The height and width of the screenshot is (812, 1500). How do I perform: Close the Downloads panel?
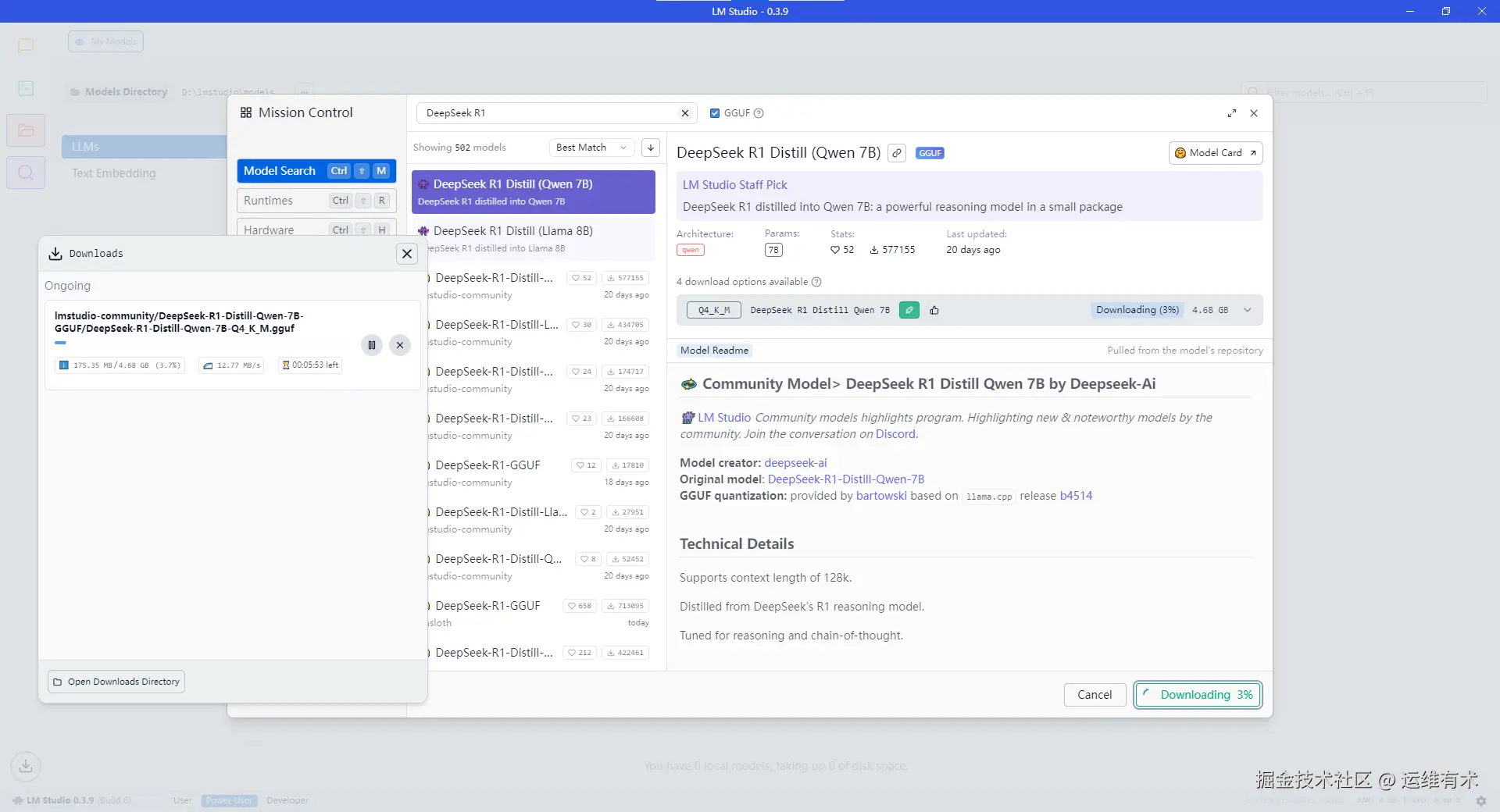[x=407, y=254]
